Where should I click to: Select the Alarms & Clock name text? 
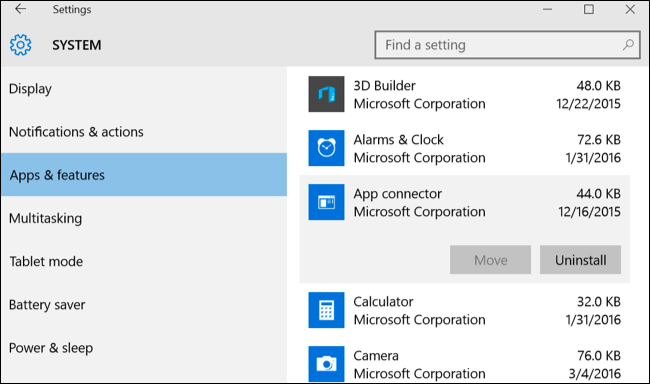[x=398, y=140]
